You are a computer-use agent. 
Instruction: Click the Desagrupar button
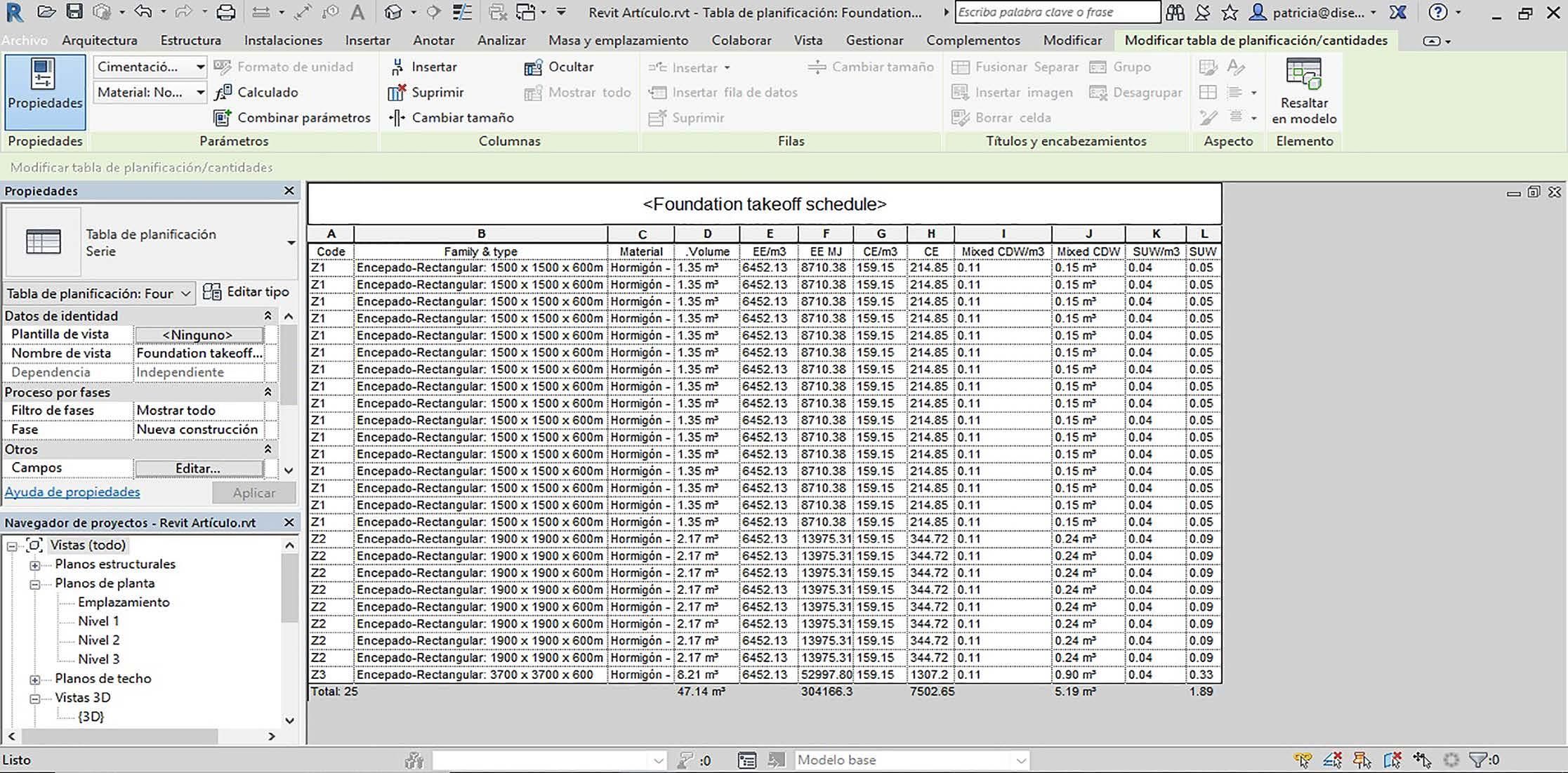1135,92
